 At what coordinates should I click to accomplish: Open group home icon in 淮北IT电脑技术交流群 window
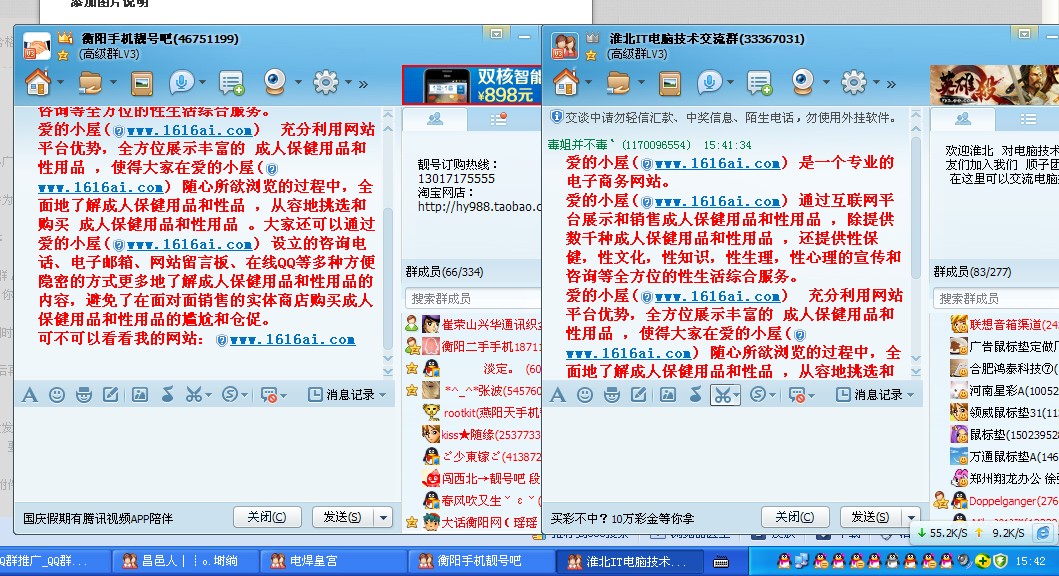coord(566,82)
